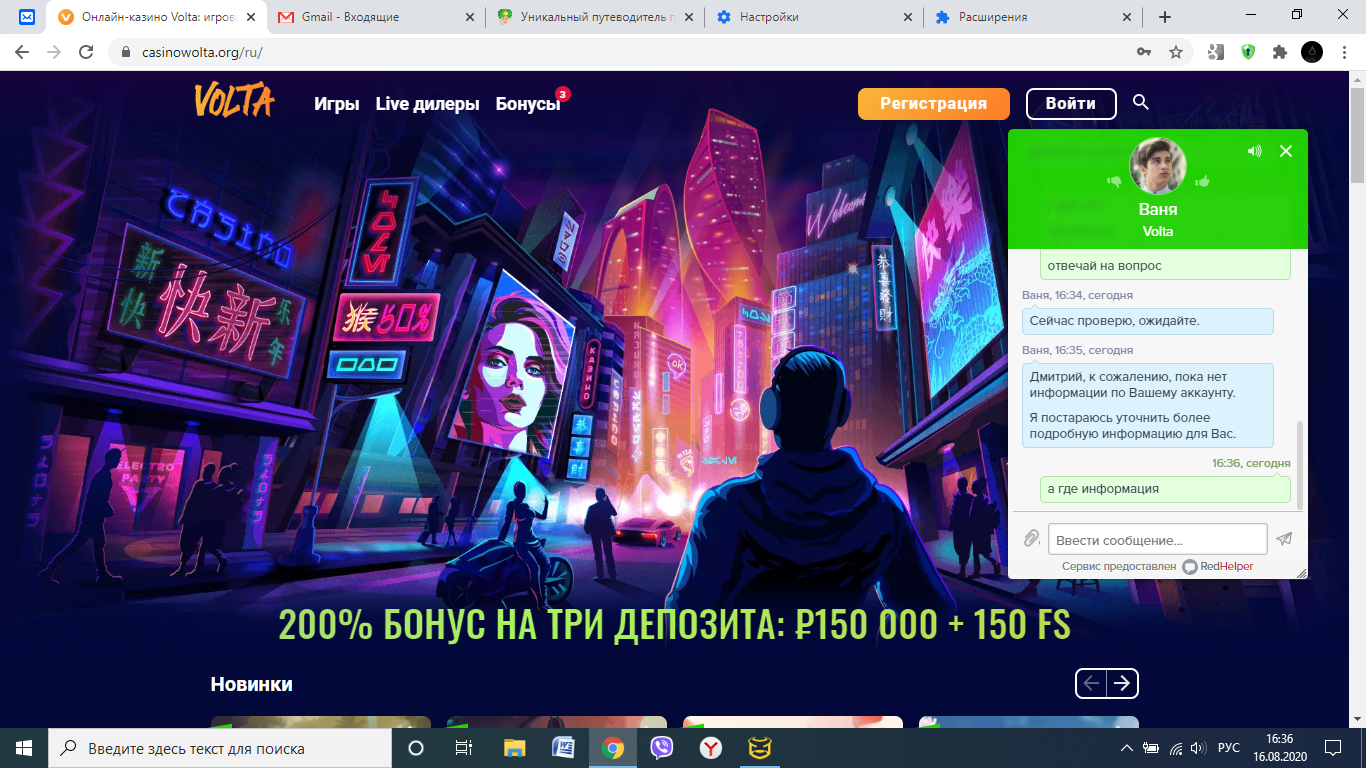1366x768 pixels.
Task: Close the Расширения tab
Action: [x=1127, y=17]
